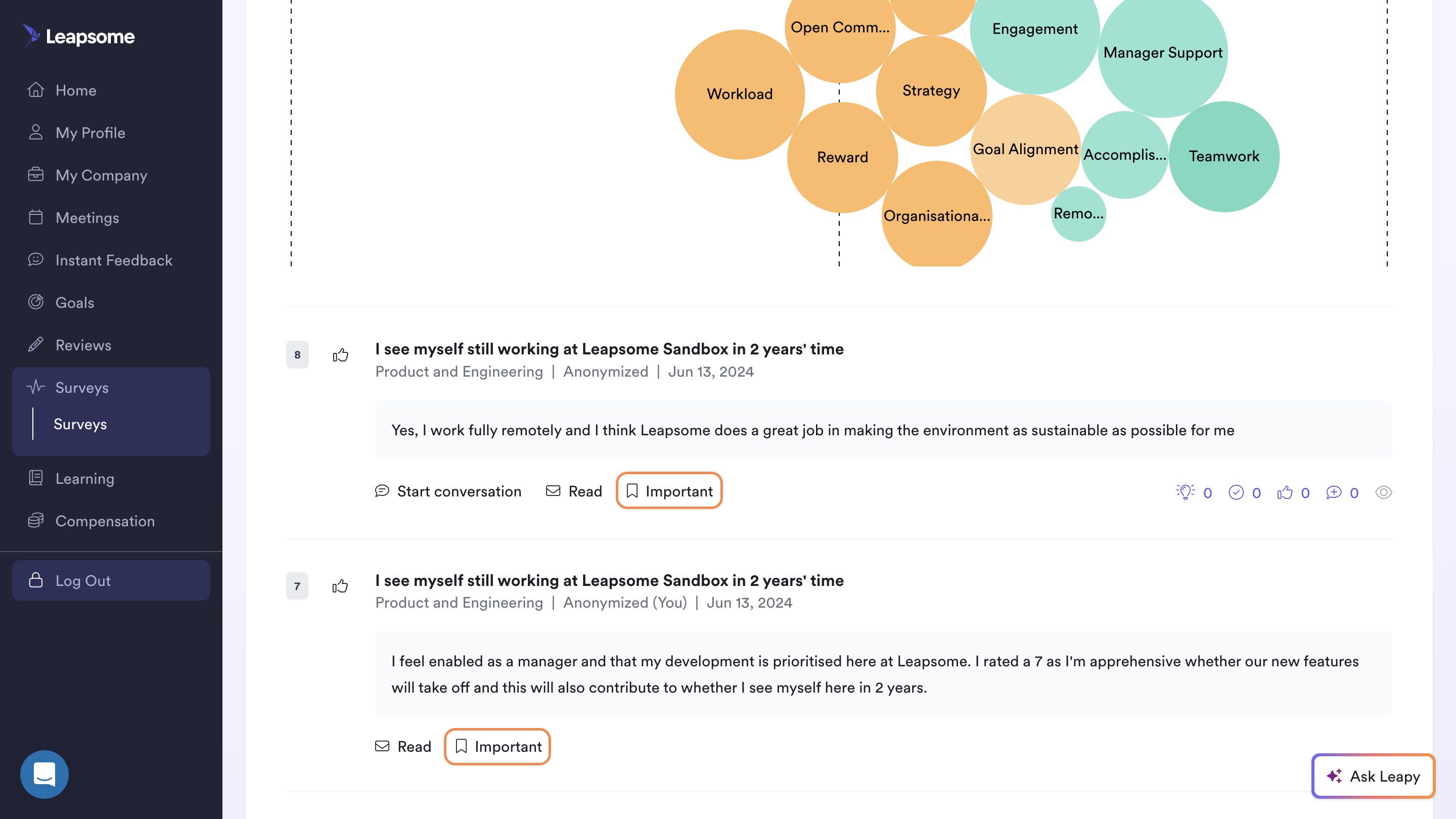The height and width of the screenshot is (819, 1456).
Task: Open the Intercom chat launcher icon
Action: [x=44, y=774]
